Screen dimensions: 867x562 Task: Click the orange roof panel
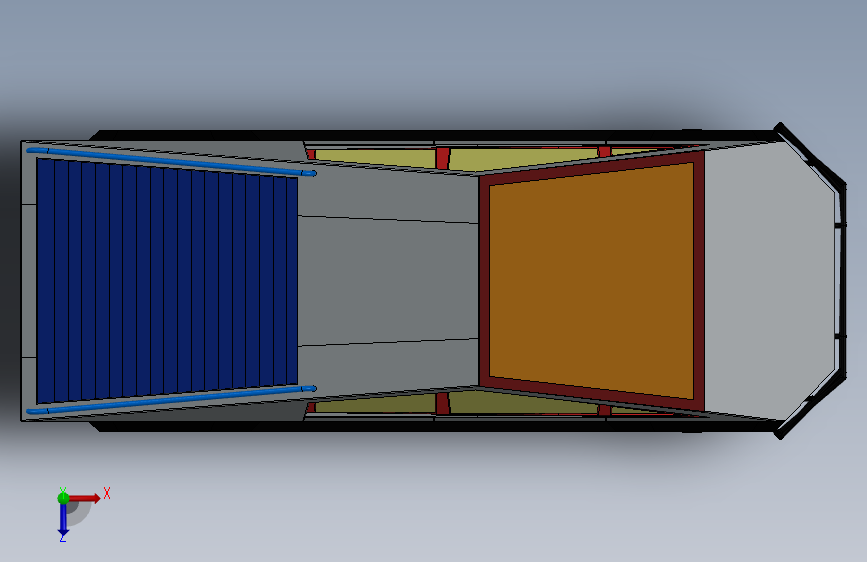[591, 281]
